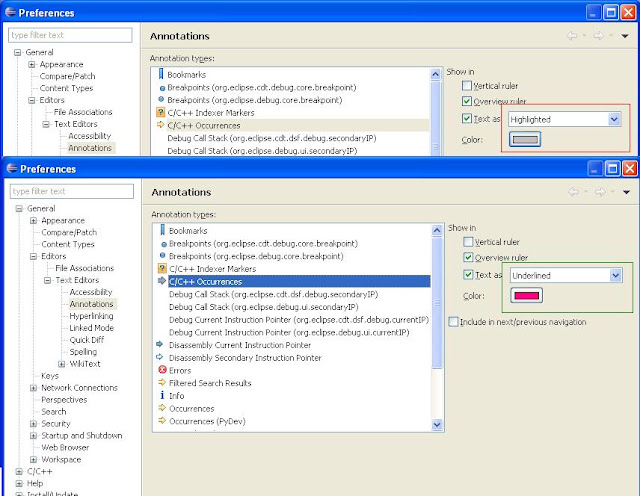Click the back navigation arrow in lower Preferences
640x496 pixels.
click(573, 192)
